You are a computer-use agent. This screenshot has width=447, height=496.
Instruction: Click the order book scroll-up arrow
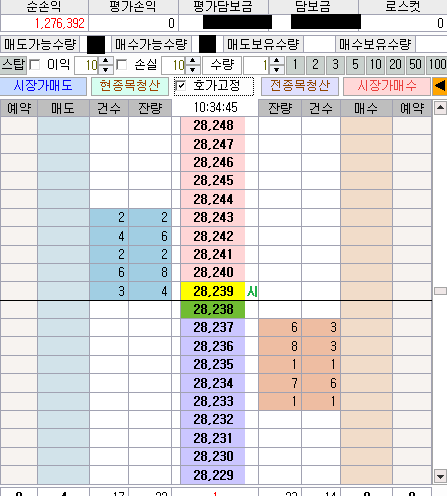pyautogui.click(x=440, y=108)
